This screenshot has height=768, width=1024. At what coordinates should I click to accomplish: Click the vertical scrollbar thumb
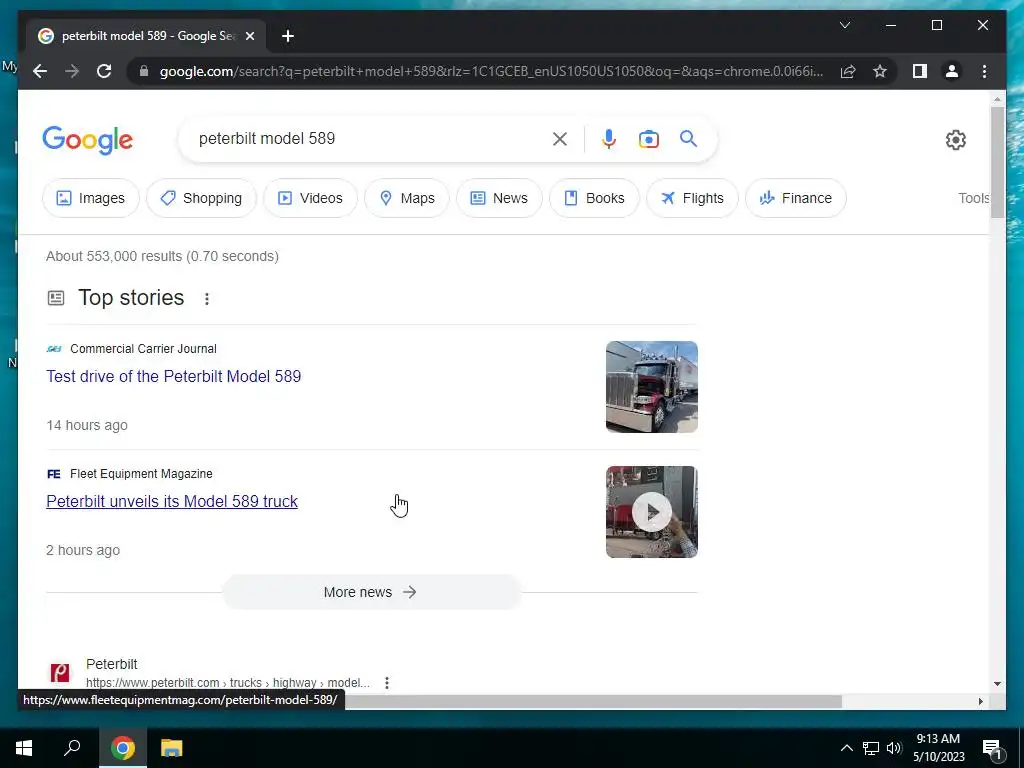pyautogui.click(x=997, y=162)
